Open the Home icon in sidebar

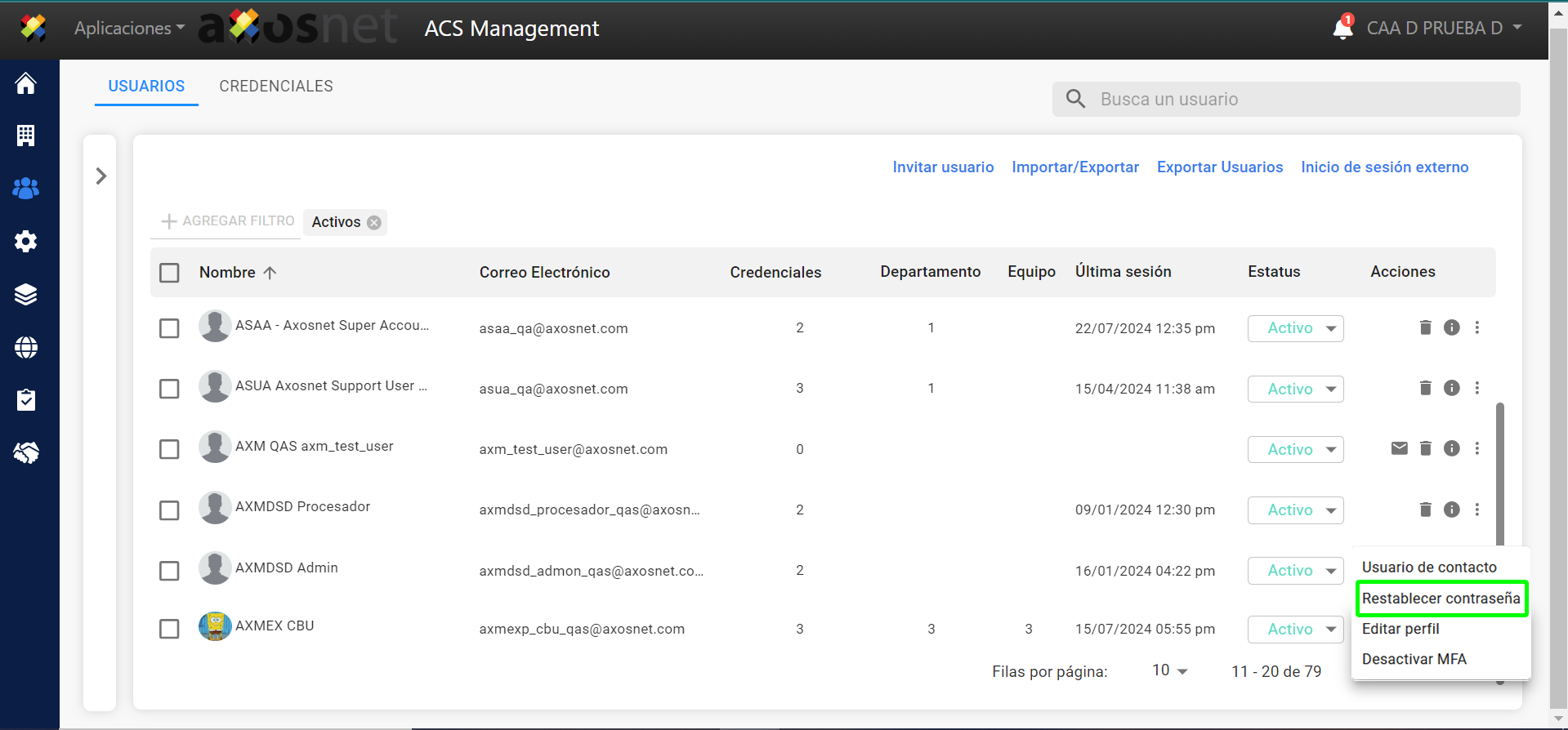[26, 83]
